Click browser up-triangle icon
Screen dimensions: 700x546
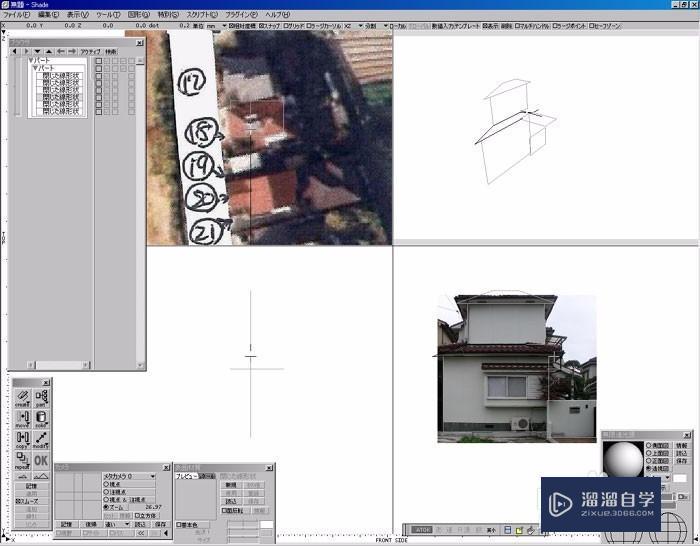point(49,51)
